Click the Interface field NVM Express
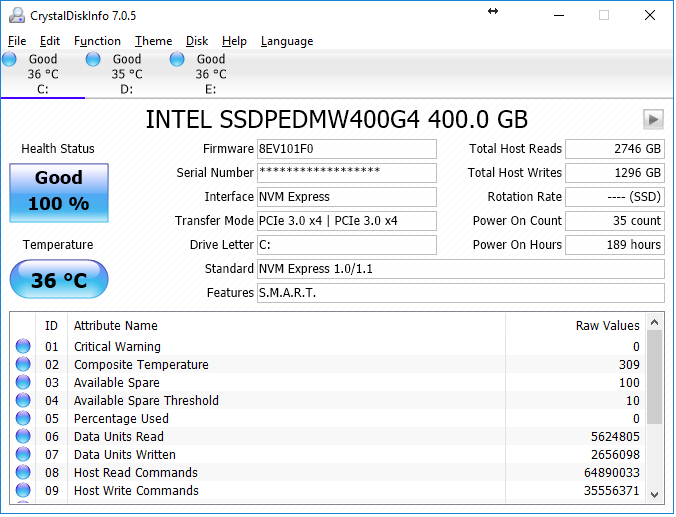Viewport: 676px width, 517px height. point(347,197)
